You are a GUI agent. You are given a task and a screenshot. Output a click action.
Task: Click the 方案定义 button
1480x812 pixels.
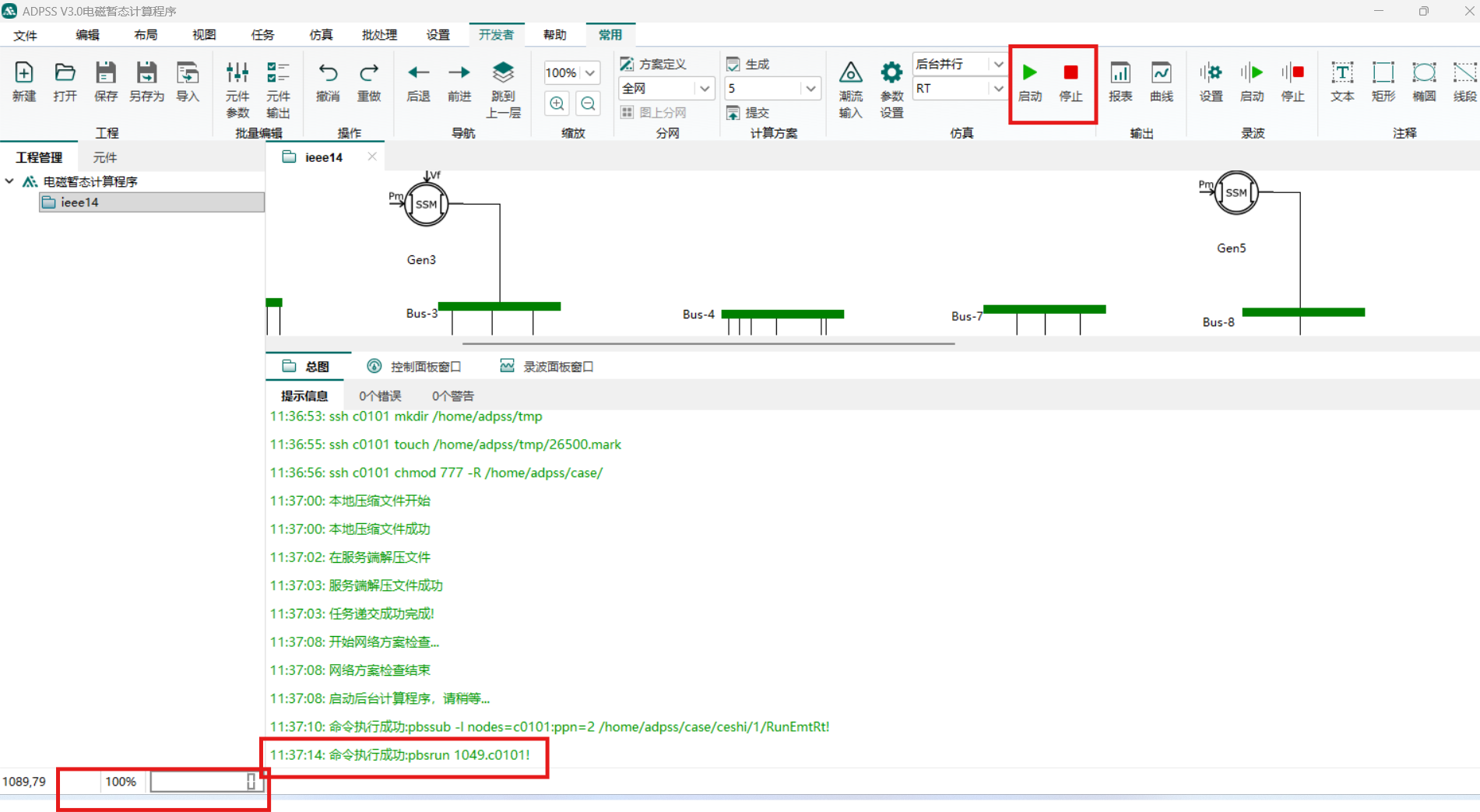[654, 65]
